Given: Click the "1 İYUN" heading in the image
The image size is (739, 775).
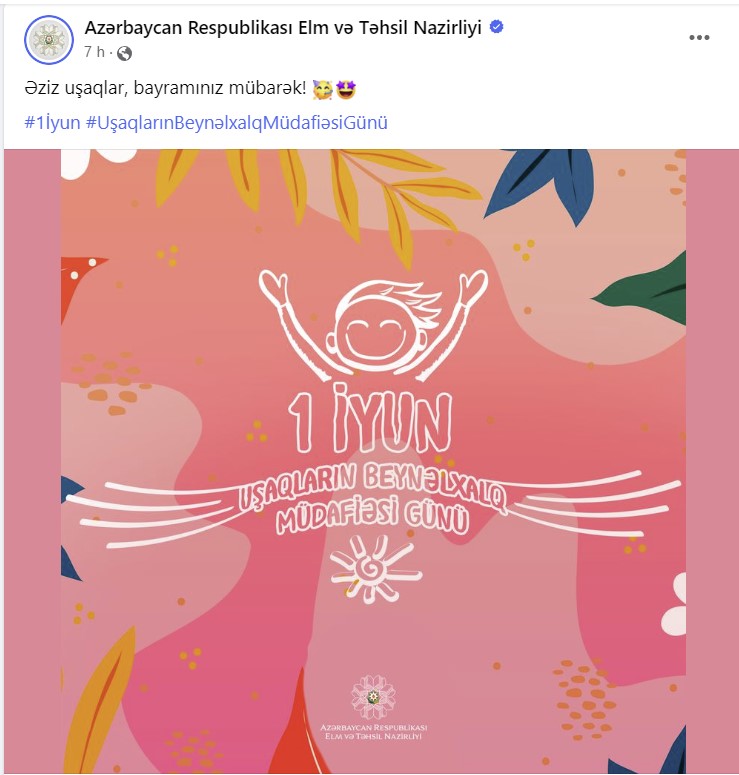Looking at the screenshot, I should (370, 420).
